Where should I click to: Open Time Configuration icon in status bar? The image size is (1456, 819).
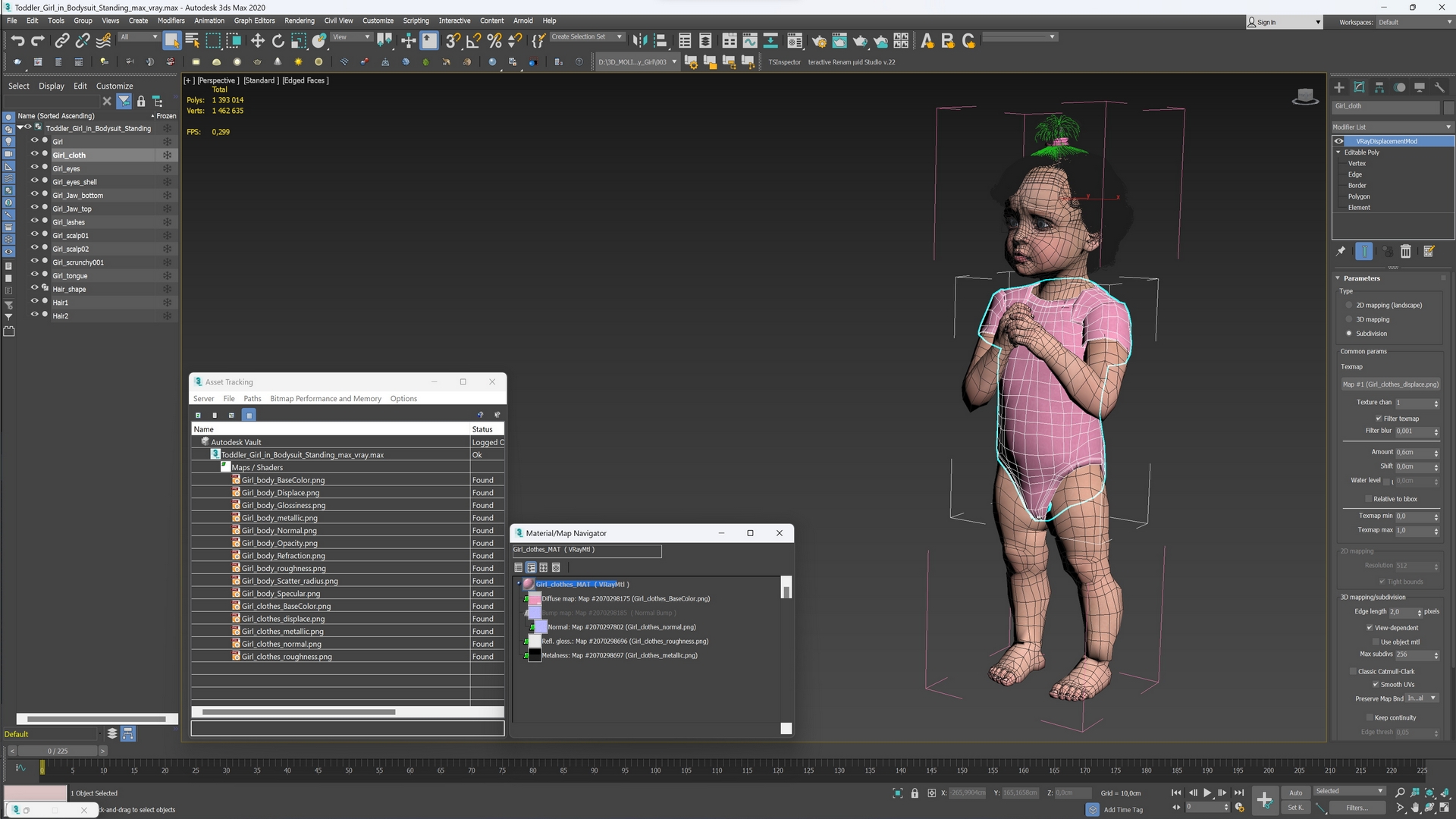[x=1239, y=808]
